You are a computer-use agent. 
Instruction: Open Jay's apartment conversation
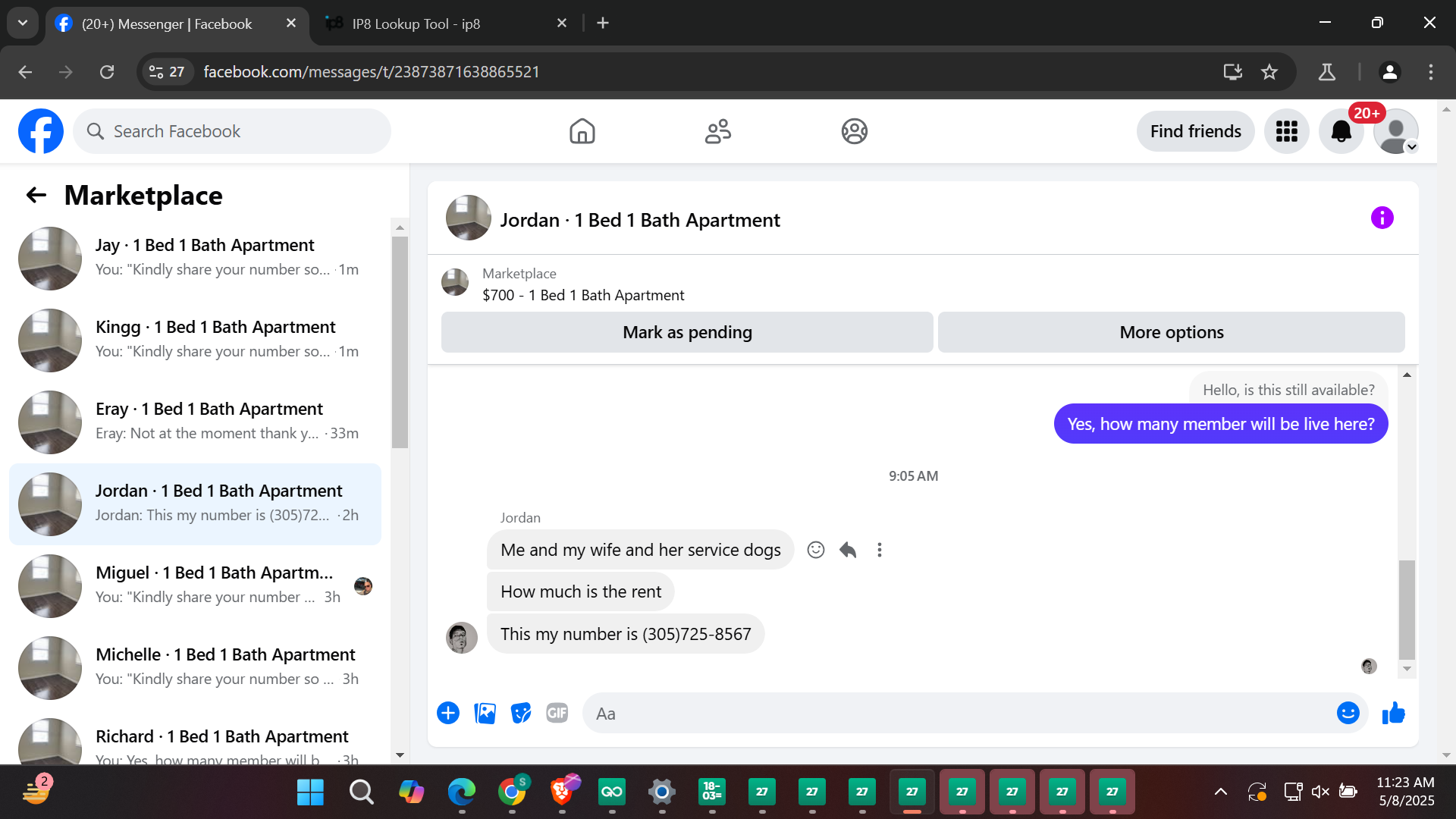click(x=195, y=259)
